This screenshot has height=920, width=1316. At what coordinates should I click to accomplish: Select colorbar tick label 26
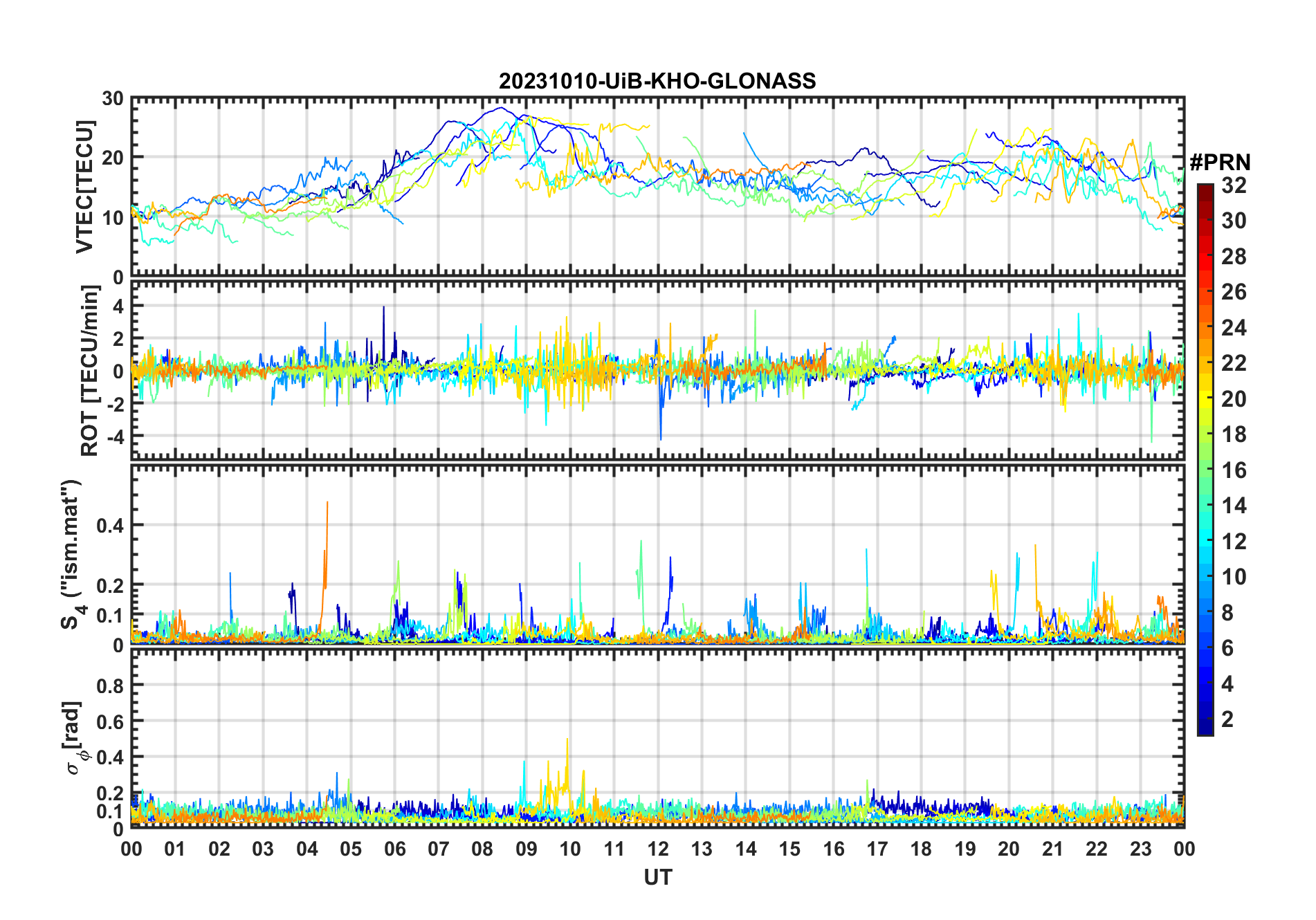1234,292
